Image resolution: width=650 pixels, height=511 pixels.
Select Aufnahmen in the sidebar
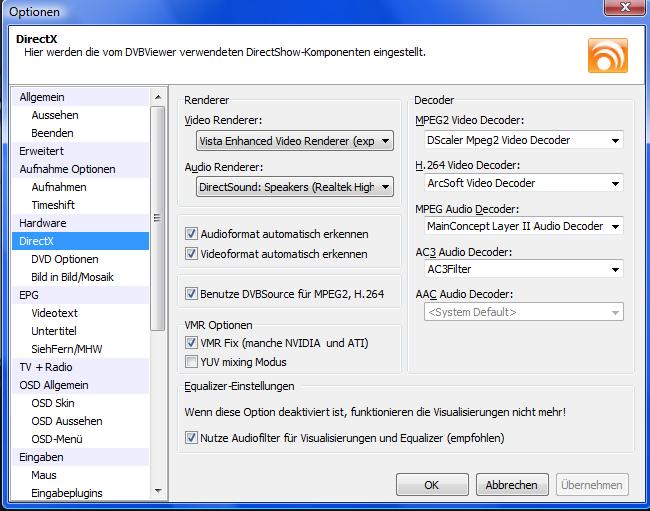coord(80,187)
